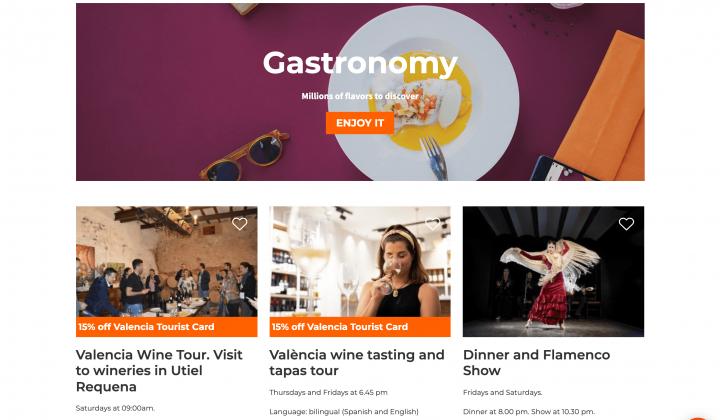
Task: Click the Saturdays at 09:00am schedule text
Action: coord(115,408)
